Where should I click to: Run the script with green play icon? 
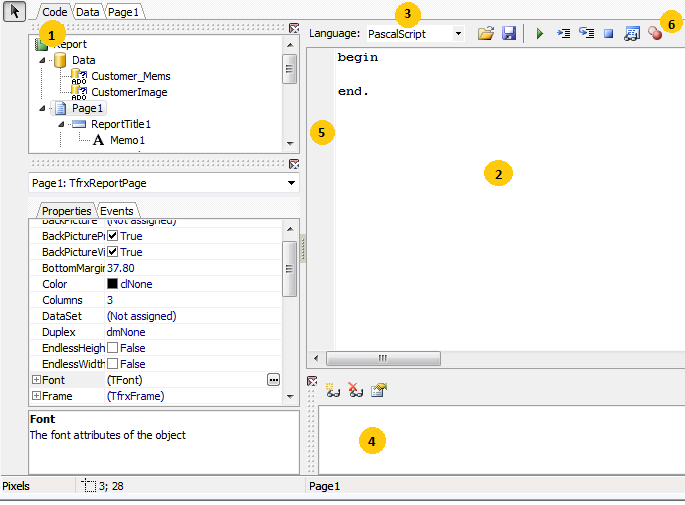(540, 33)
